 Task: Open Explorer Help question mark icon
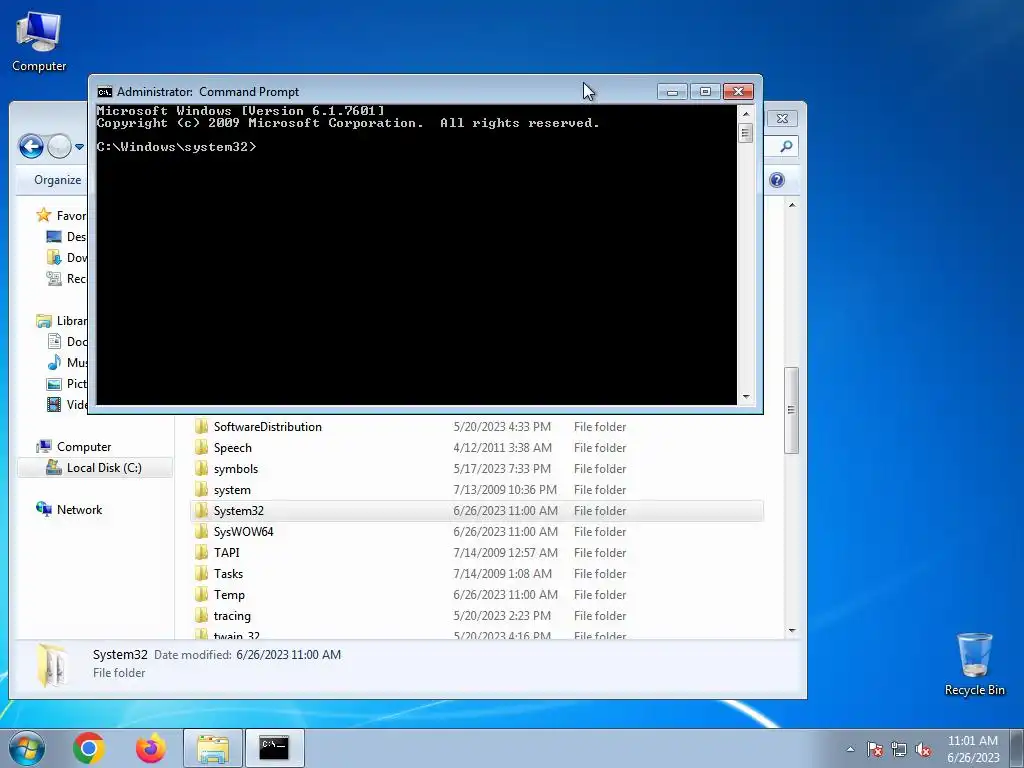(776, 180)
